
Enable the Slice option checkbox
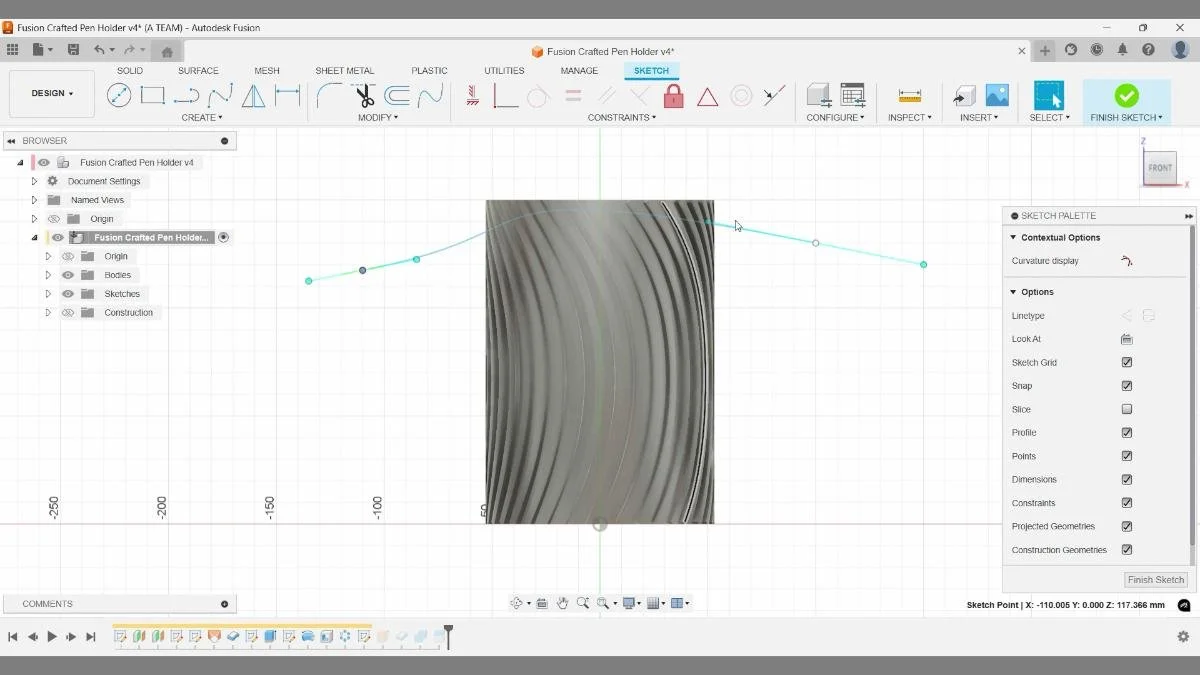click(1126, 408)
